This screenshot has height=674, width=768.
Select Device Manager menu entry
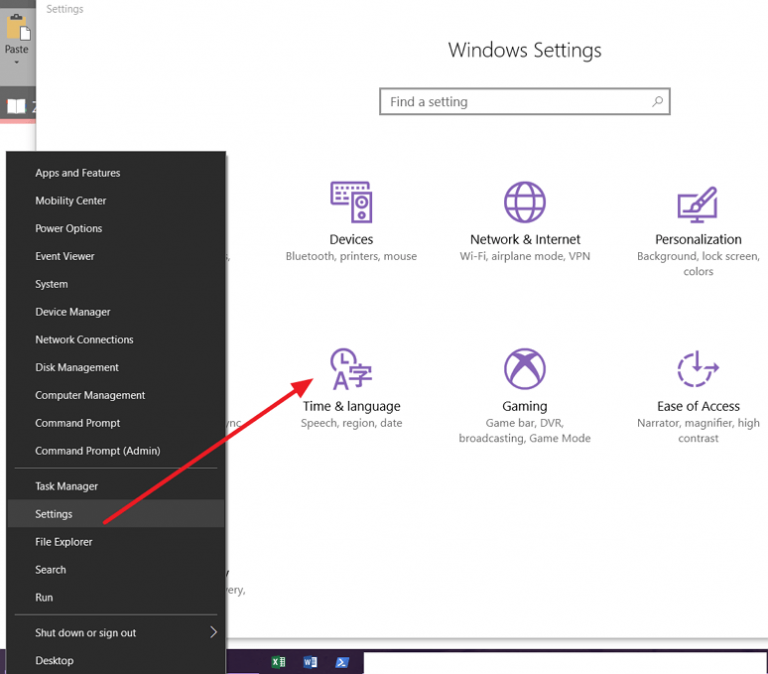point(116,312)
